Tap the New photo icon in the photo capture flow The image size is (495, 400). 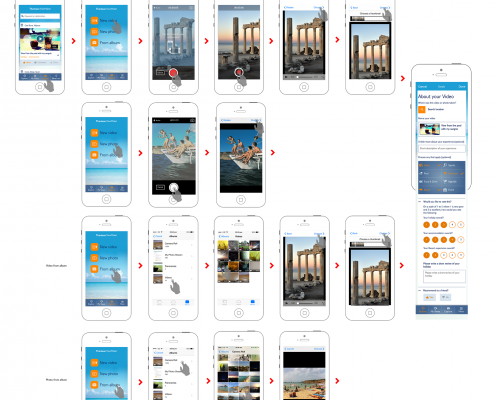(x=94, y=144)
